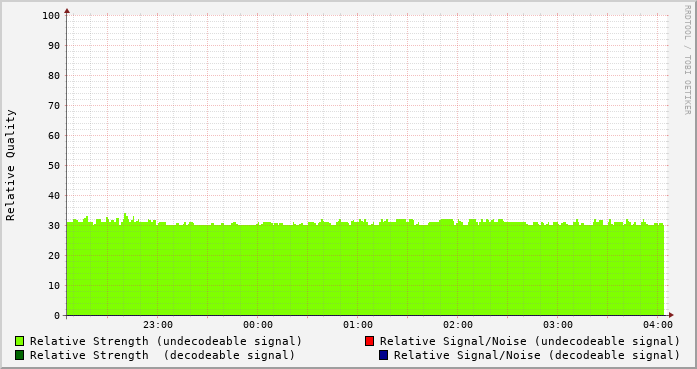
Task: Click the Relative Quality y-axis title
Action: coord(10,165)
